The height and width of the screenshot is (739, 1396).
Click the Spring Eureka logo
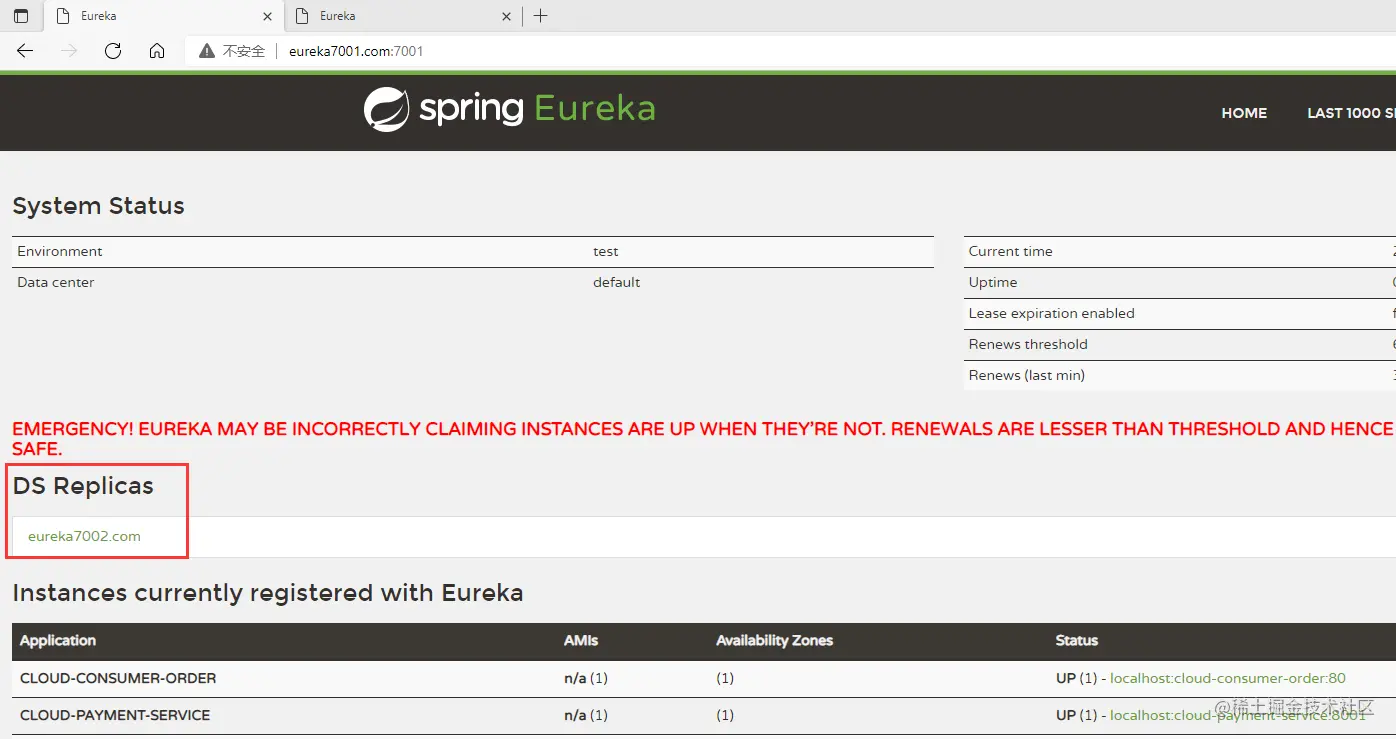click(x=509, y=109)
